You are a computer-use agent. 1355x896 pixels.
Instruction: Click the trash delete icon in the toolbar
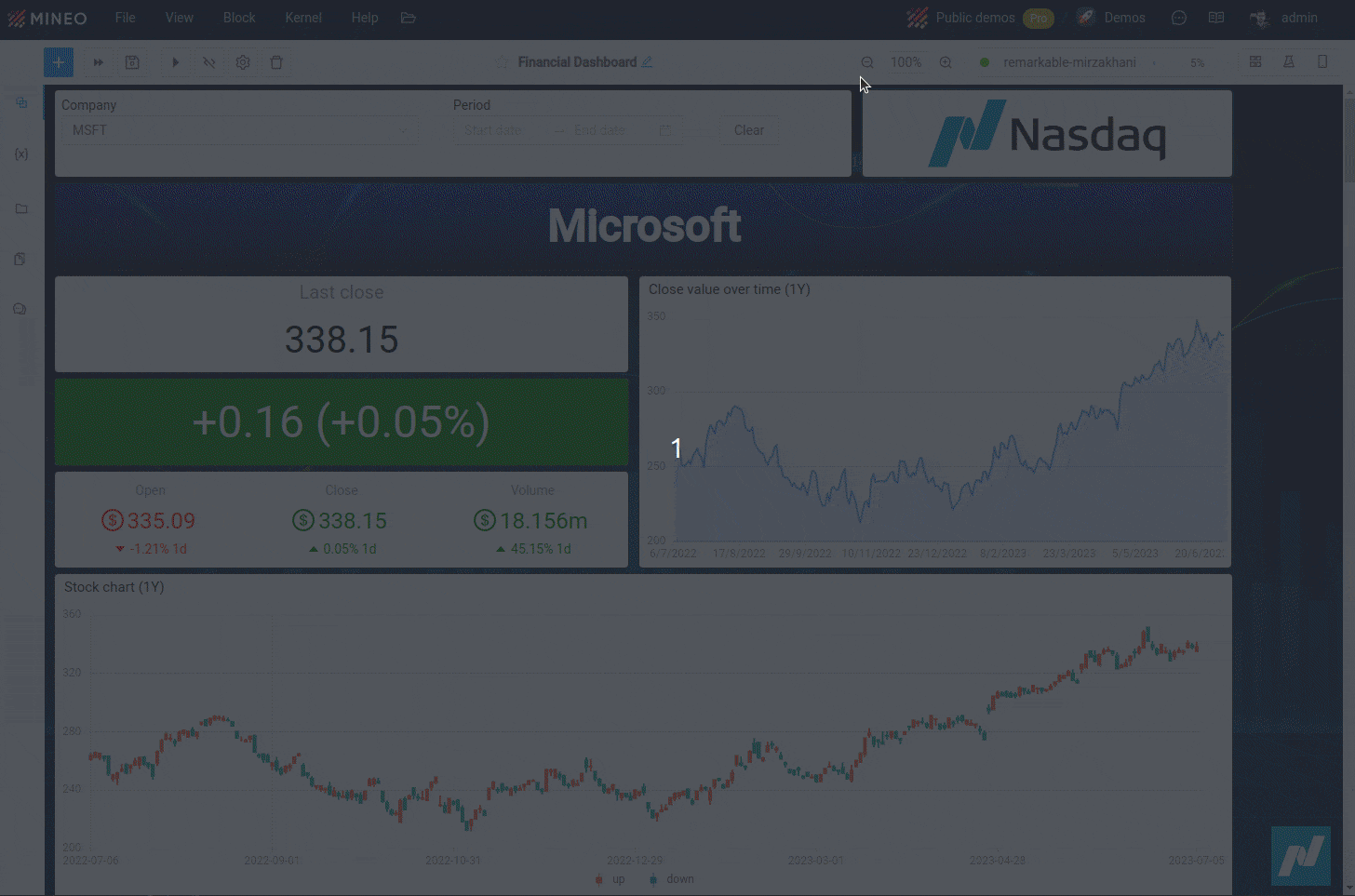coord(276,62)
